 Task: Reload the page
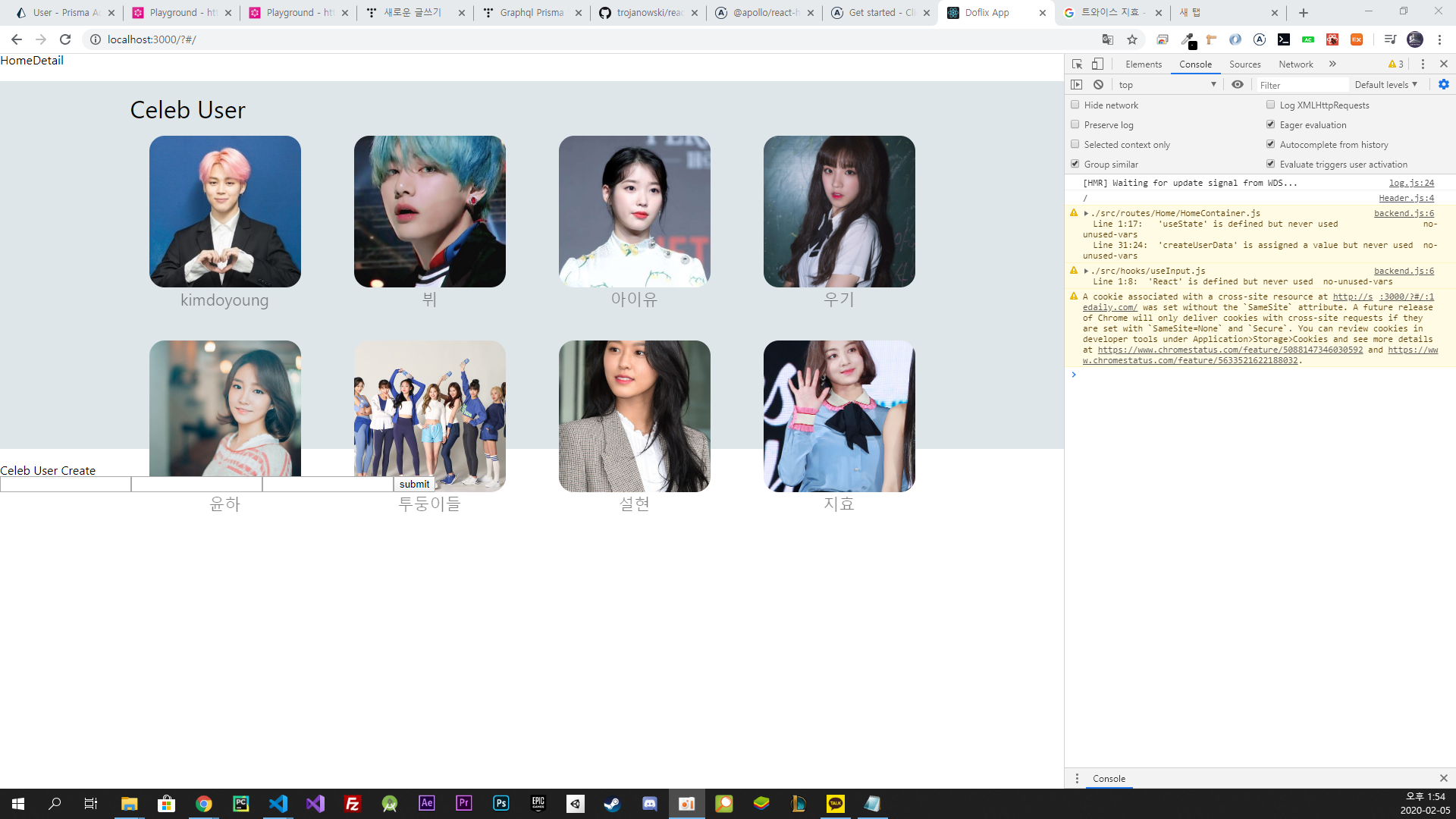[65, 39]
